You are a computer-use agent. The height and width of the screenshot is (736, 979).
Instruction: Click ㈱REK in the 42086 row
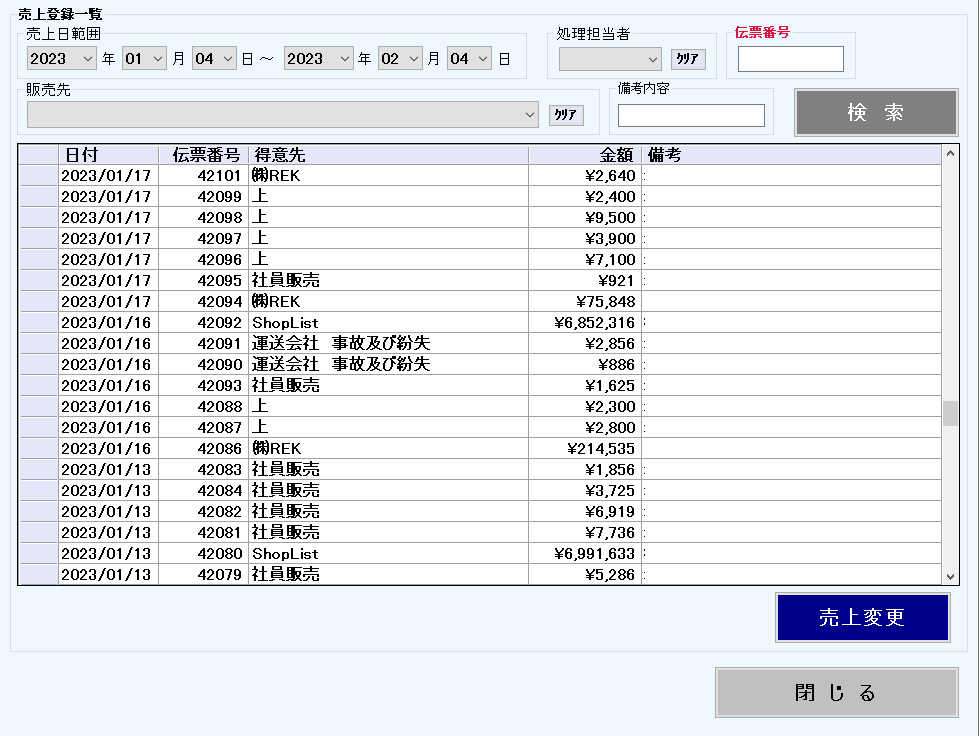tap(276, 448)
